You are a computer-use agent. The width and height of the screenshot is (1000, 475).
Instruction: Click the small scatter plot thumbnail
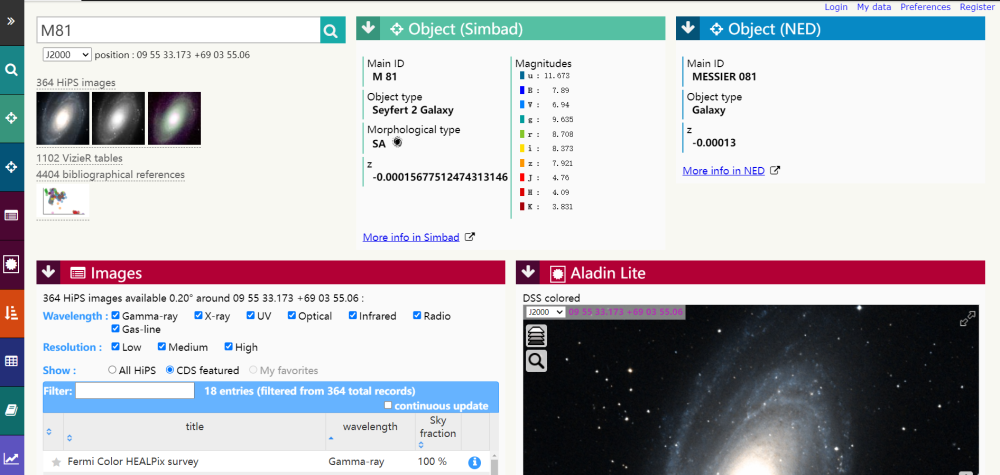click(62, 201)
